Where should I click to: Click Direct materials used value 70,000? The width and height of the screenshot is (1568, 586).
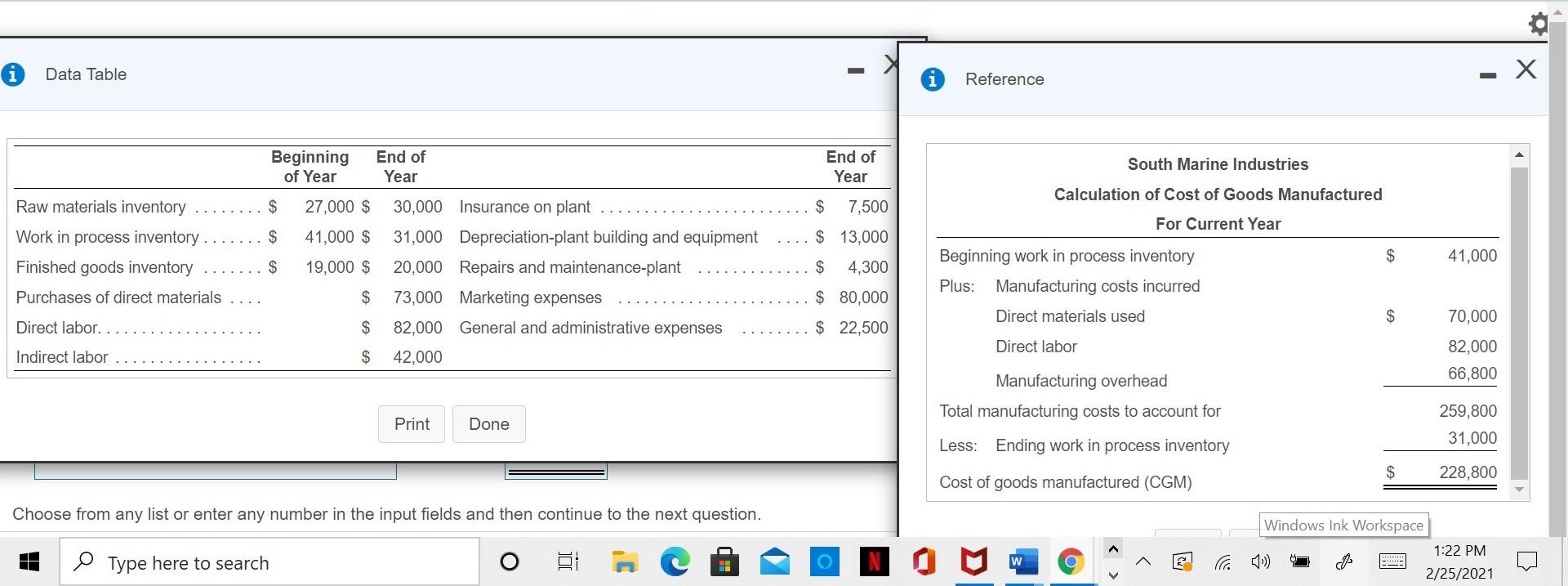1472,316
